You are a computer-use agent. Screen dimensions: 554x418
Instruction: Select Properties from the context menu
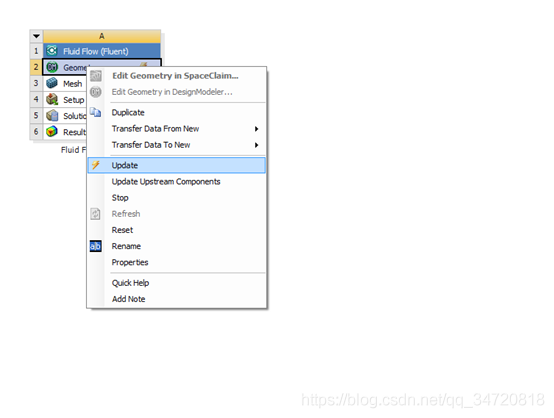(130, 262)
